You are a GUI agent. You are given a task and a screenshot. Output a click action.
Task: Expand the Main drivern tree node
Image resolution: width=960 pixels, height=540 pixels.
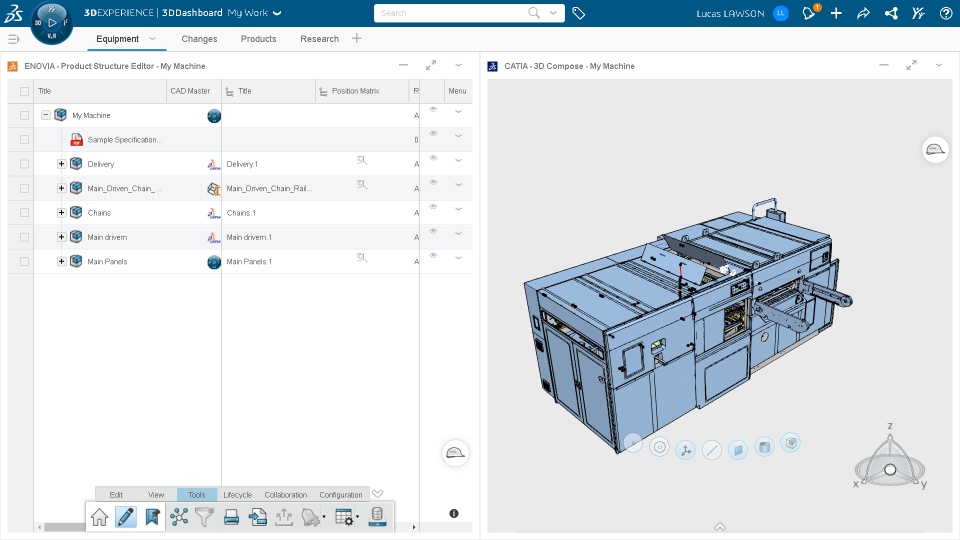pos(61,236)
